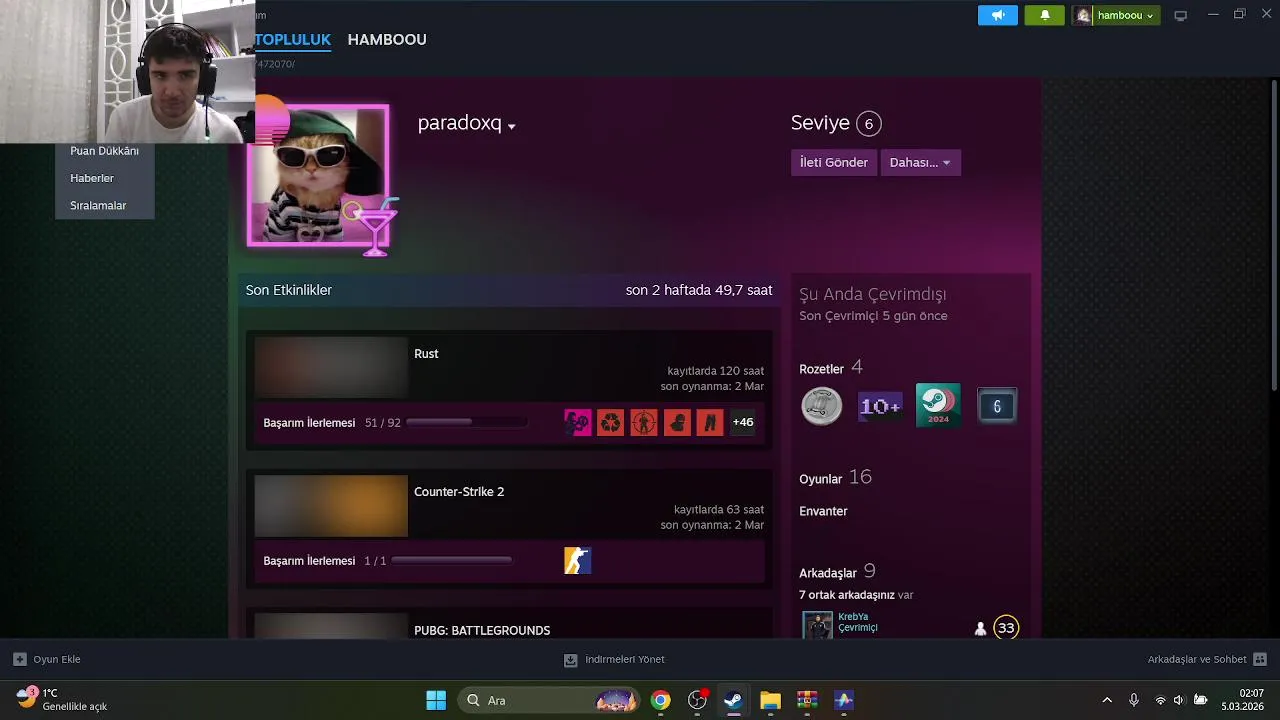Click the microphone tray icon
This screenshot has width=1280, height=720.
pos(1133,700)
